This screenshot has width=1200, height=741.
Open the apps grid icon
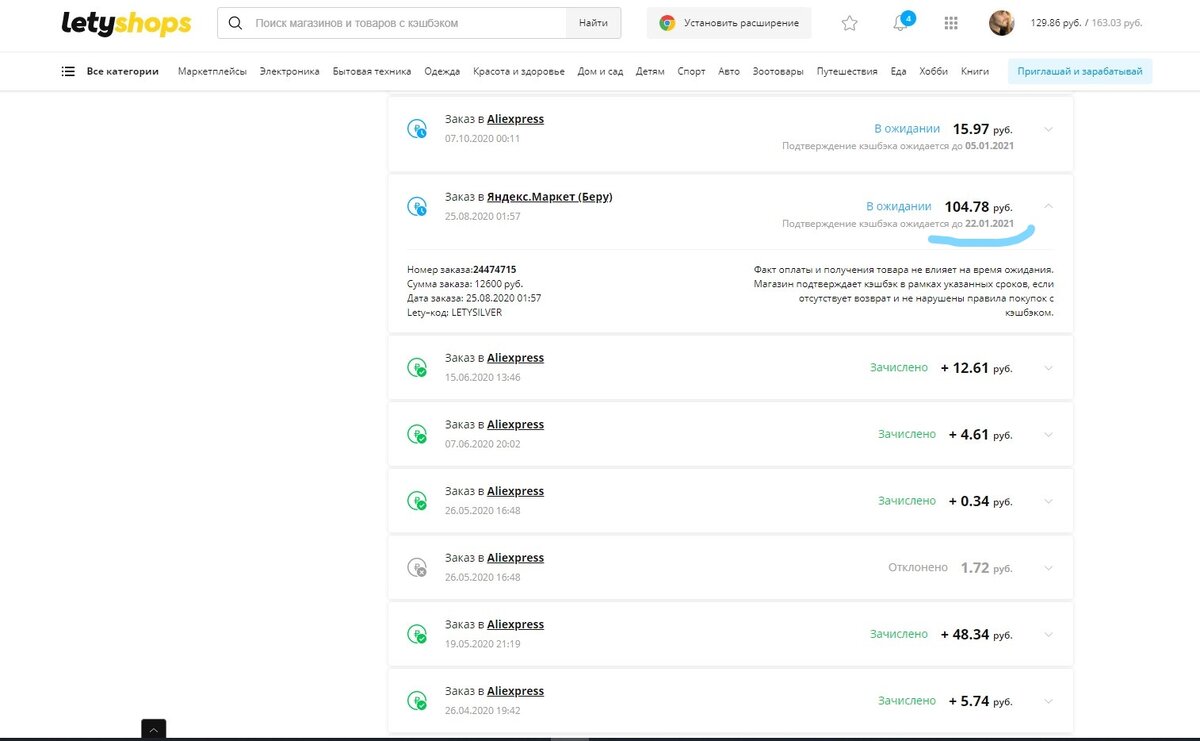[x=951, y=23]
